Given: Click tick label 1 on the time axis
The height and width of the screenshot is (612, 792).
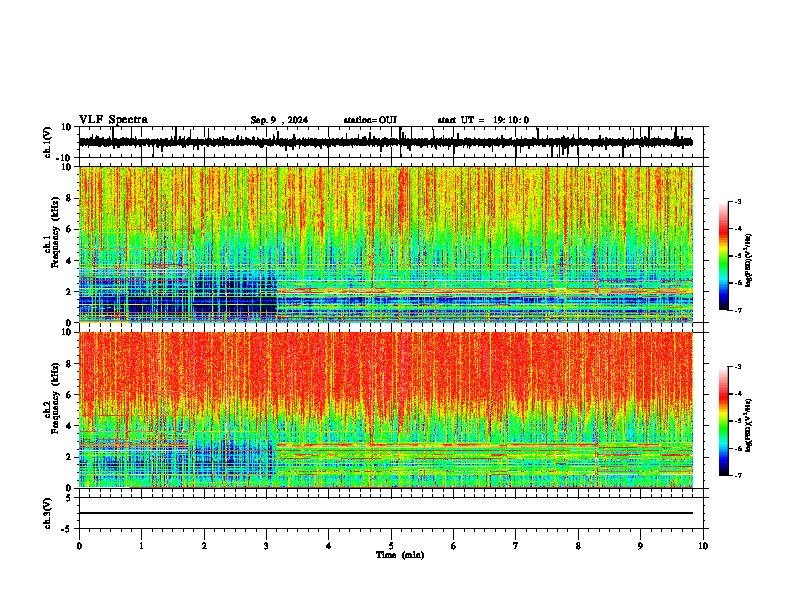Looking at the screenshot, I should [x=141, y=546].
